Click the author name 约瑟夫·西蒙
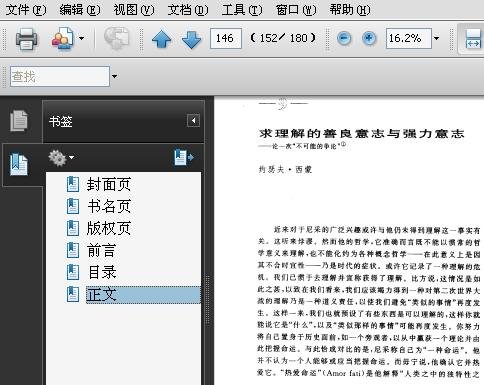Viewport: 484px width, 385px height. [285, 170]
